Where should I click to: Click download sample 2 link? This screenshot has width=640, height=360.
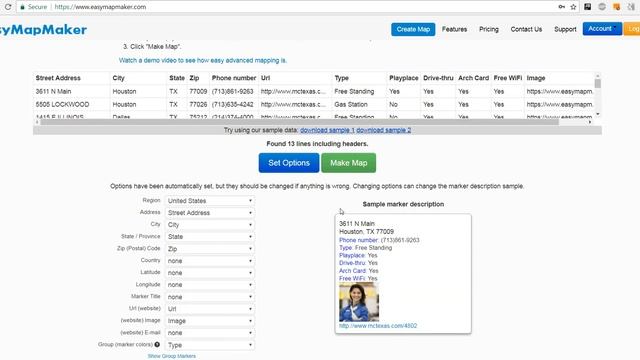[384, 130]
